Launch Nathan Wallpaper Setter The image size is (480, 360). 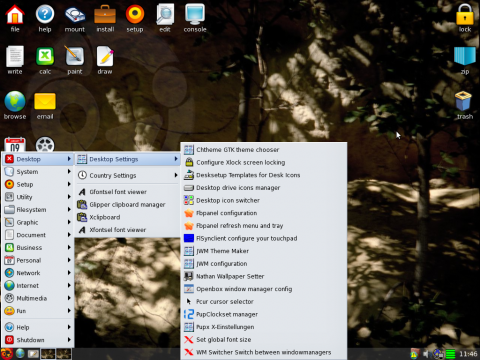pyautogui.click(x=264, y=276)
